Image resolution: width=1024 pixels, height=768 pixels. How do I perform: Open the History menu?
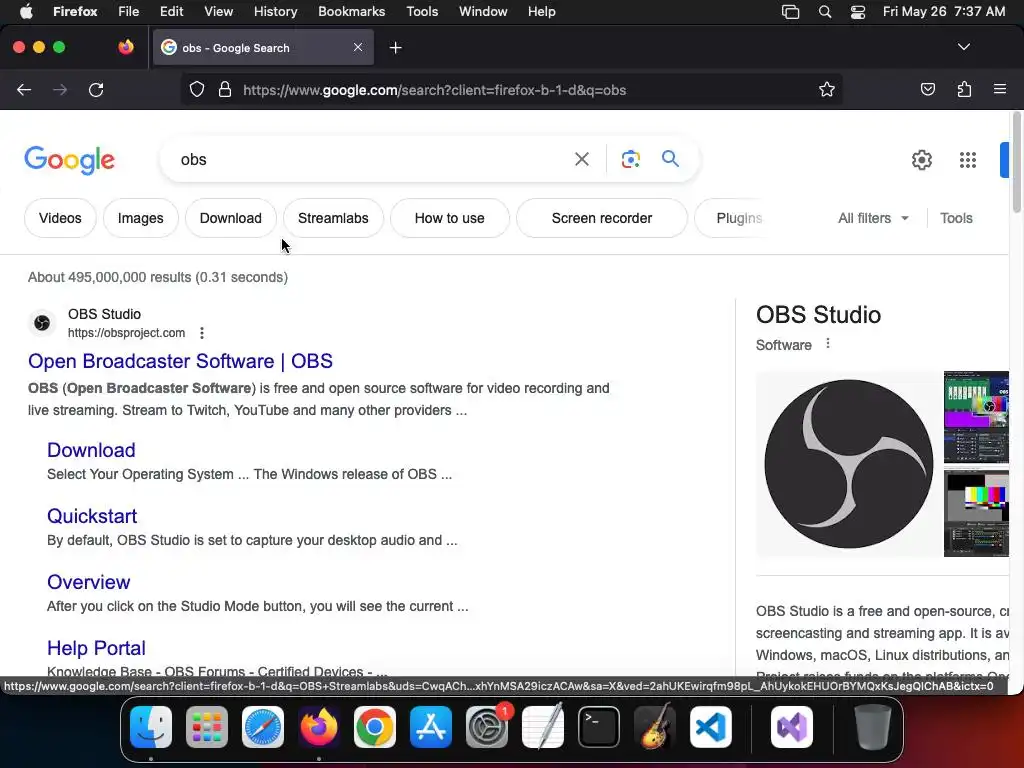pyautogui.click(x=275, y=12)
